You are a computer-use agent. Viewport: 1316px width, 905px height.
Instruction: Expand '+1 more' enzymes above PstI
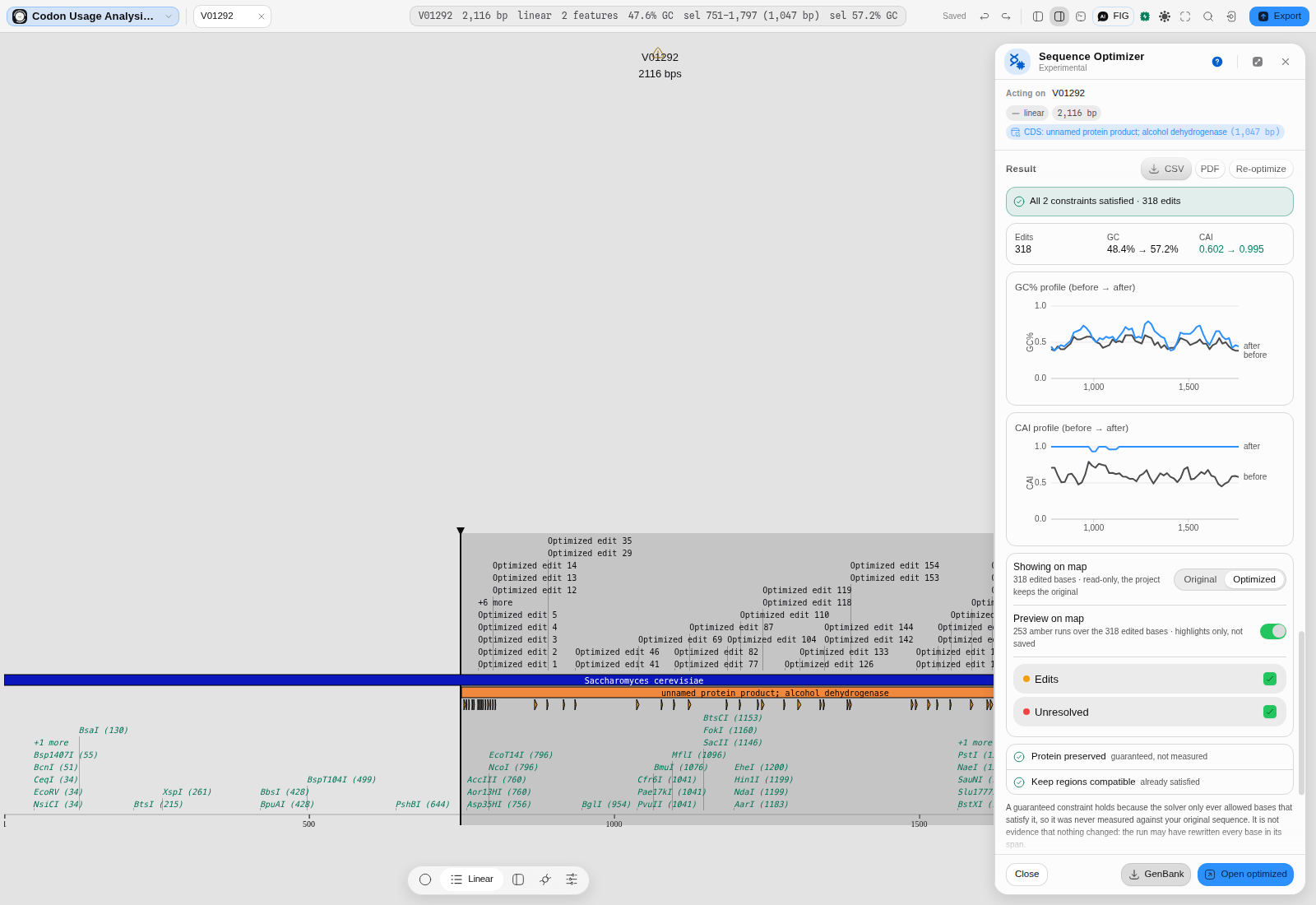(x=975, y=743)
